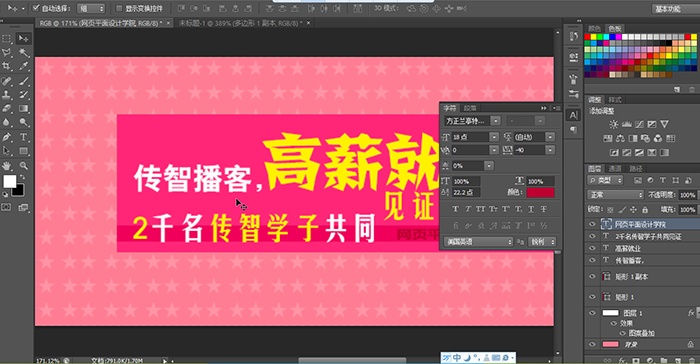Image resolution: width=700 pixels, height=364 pixels.
Task: Open the font size dropdown
Action: point(494,137)
